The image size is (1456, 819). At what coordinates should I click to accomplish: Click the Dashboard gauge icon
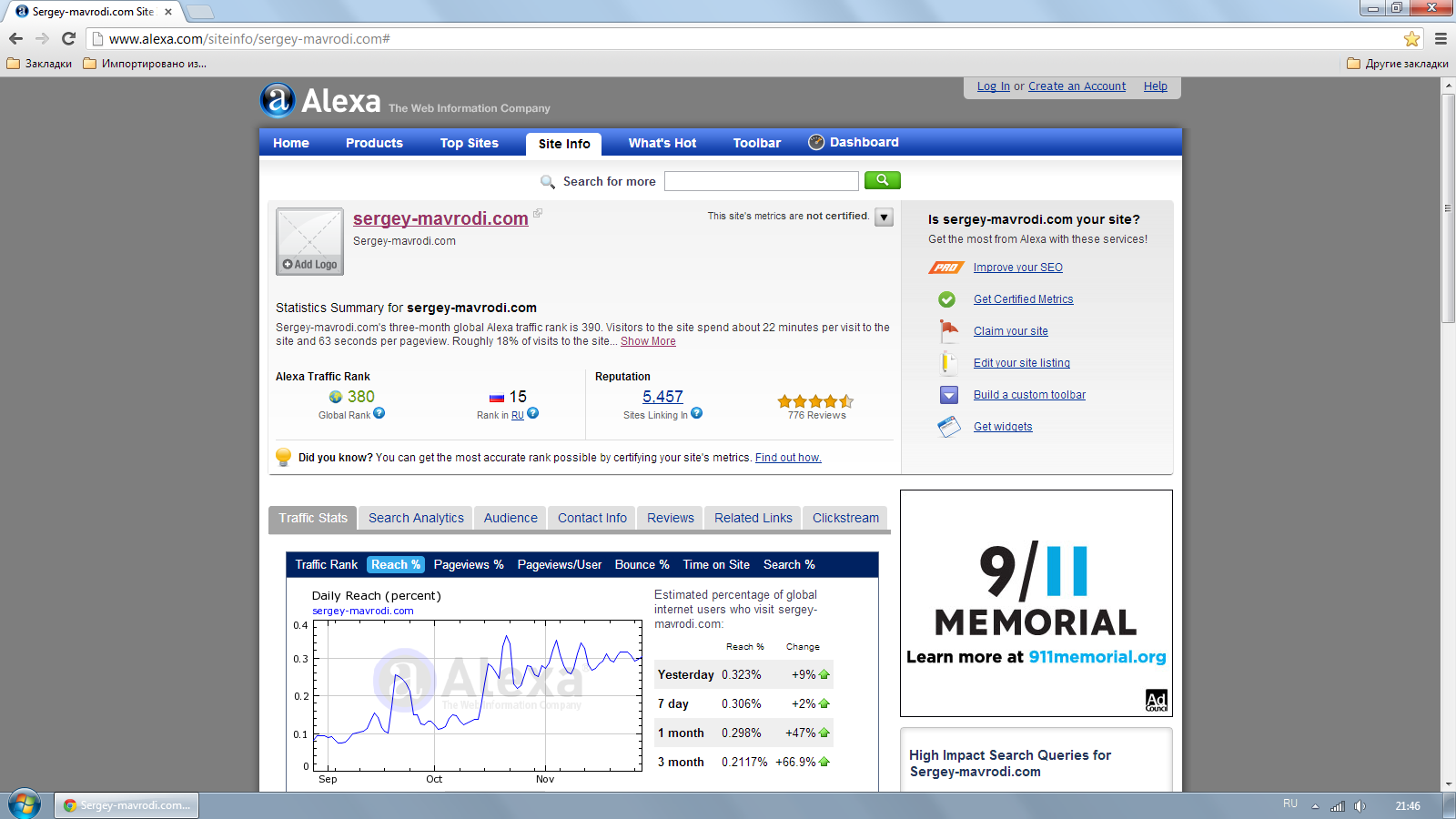(x=816, y=142)
